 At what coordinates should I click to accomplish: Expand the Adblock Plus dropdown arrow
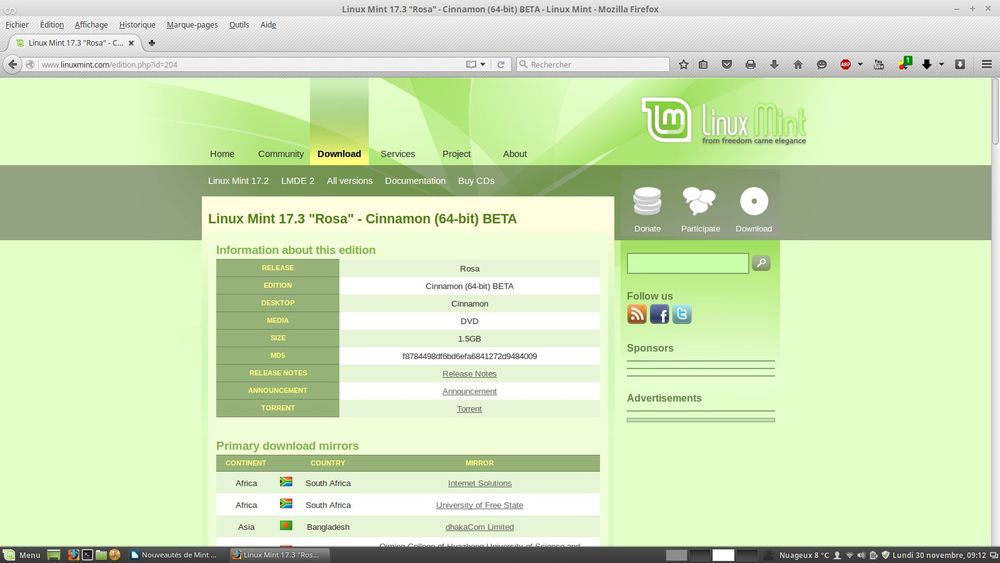859,64
